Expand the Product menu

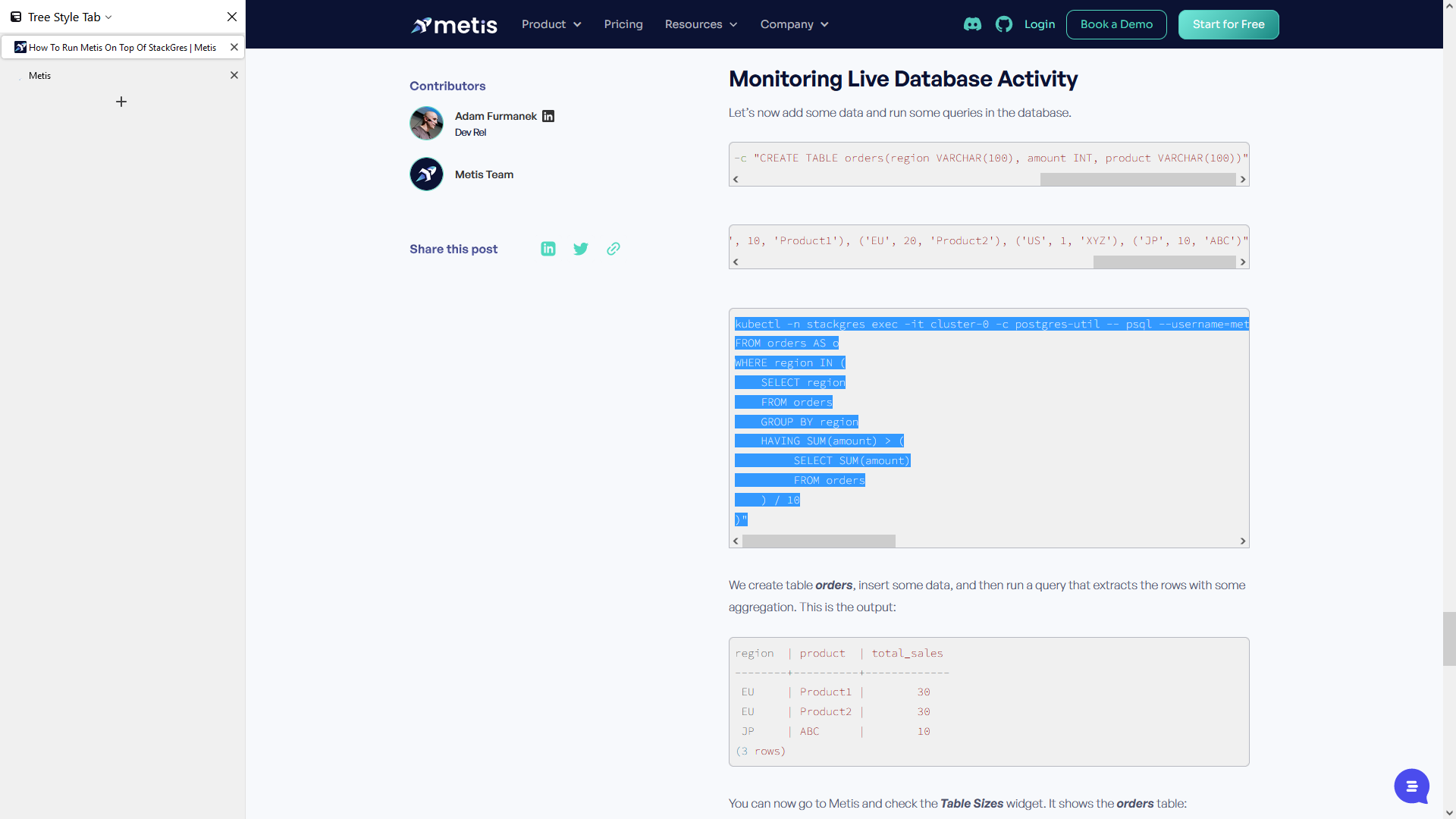[551, 24]
